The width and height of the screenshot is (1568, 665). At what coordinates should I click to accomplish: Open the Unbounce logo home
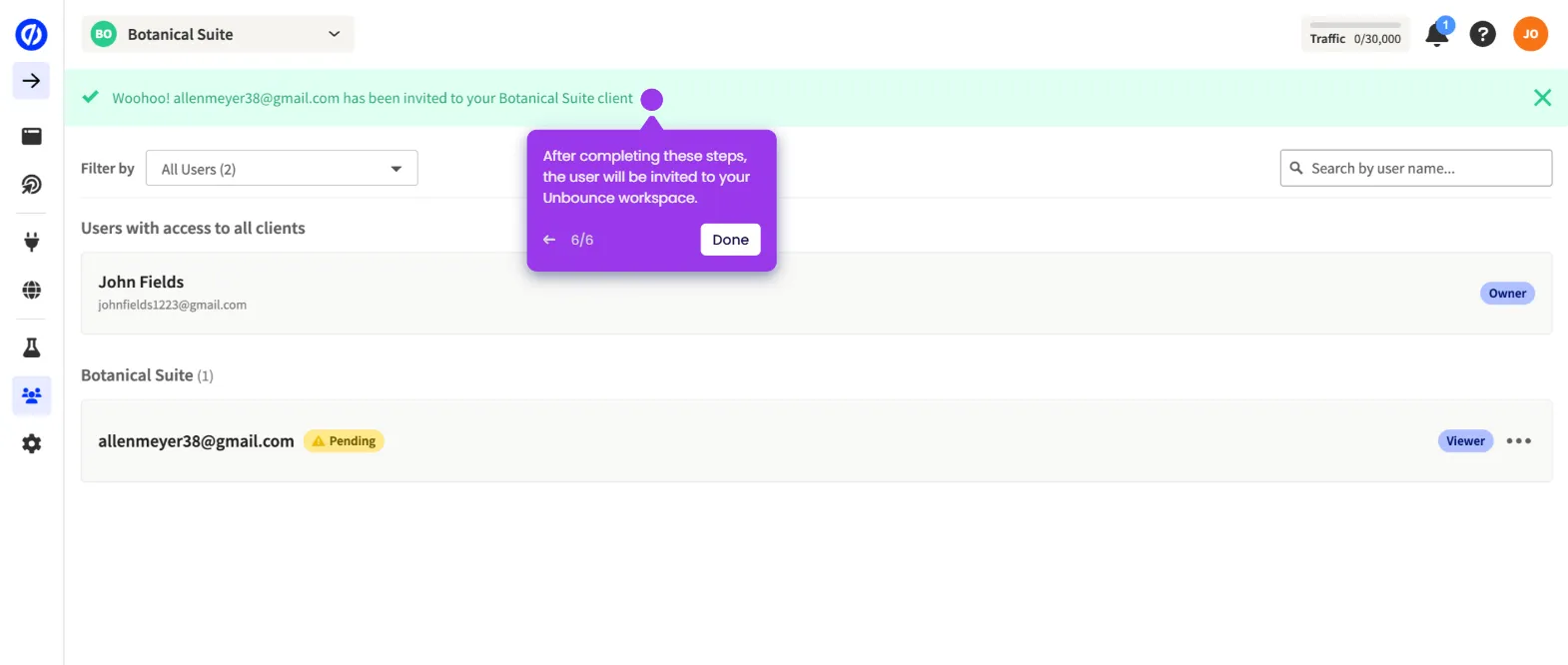click(x=31, y=34)
